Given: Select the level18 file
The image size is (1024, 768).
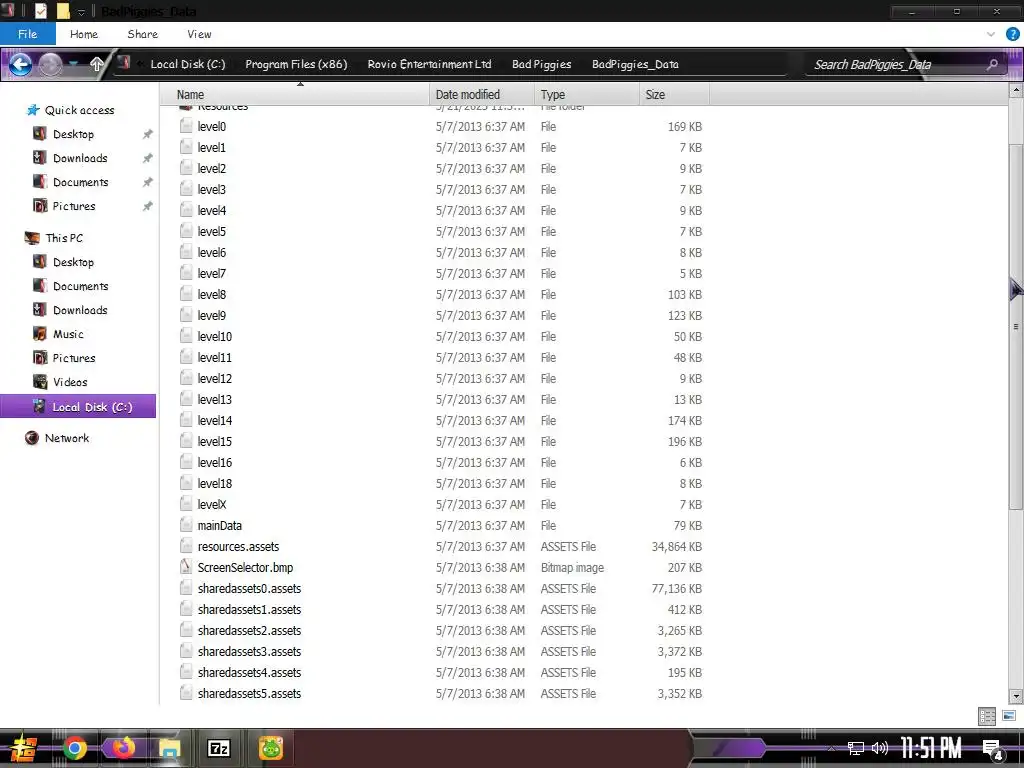Looking at the screenshot, I should tap(215, 483).
